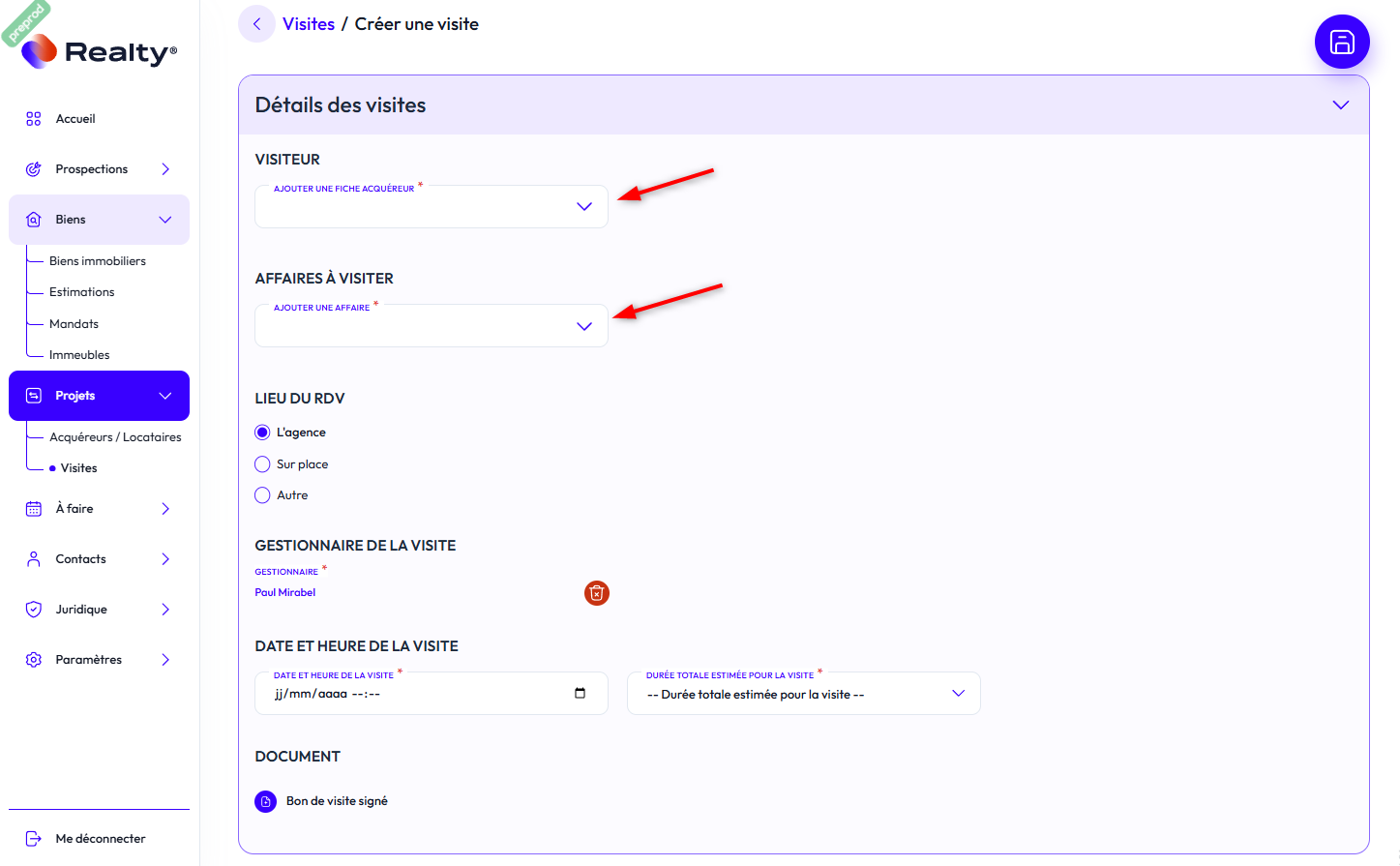Open the Contacts sidebar menu
1400x866 pixels.
tap(81, 559)
